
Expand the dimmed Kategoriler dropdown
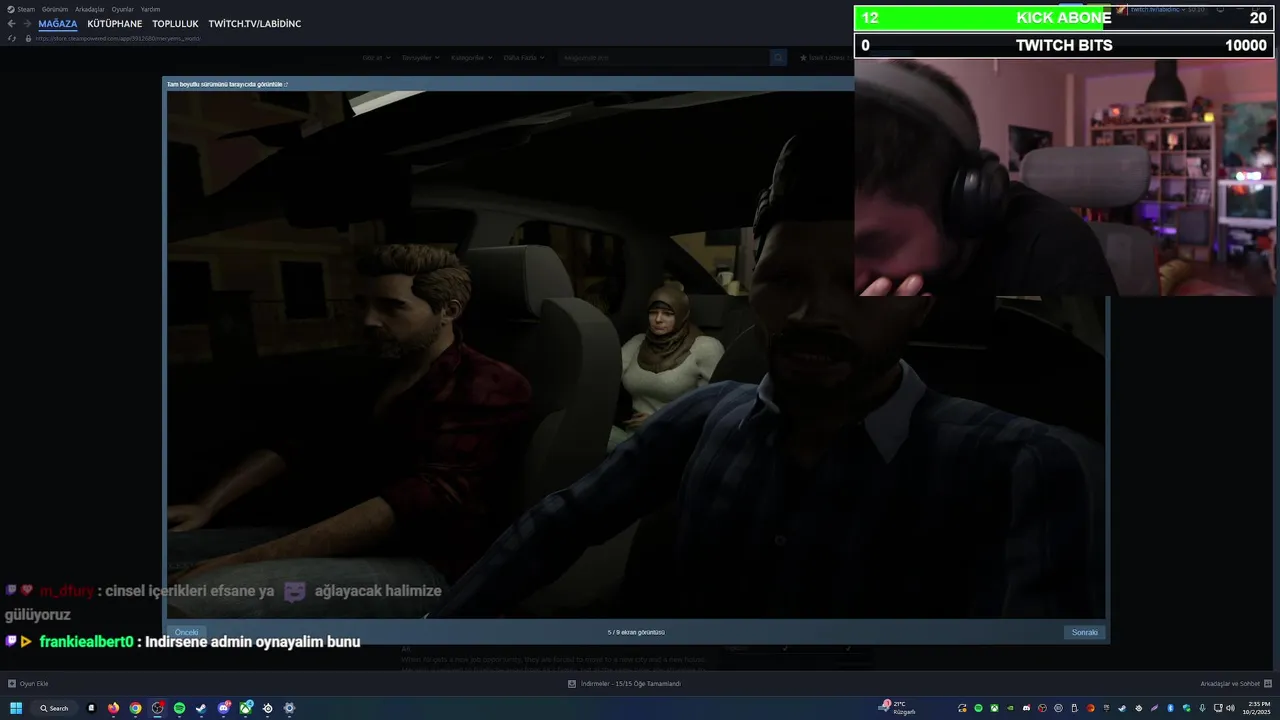coord(471,58)
